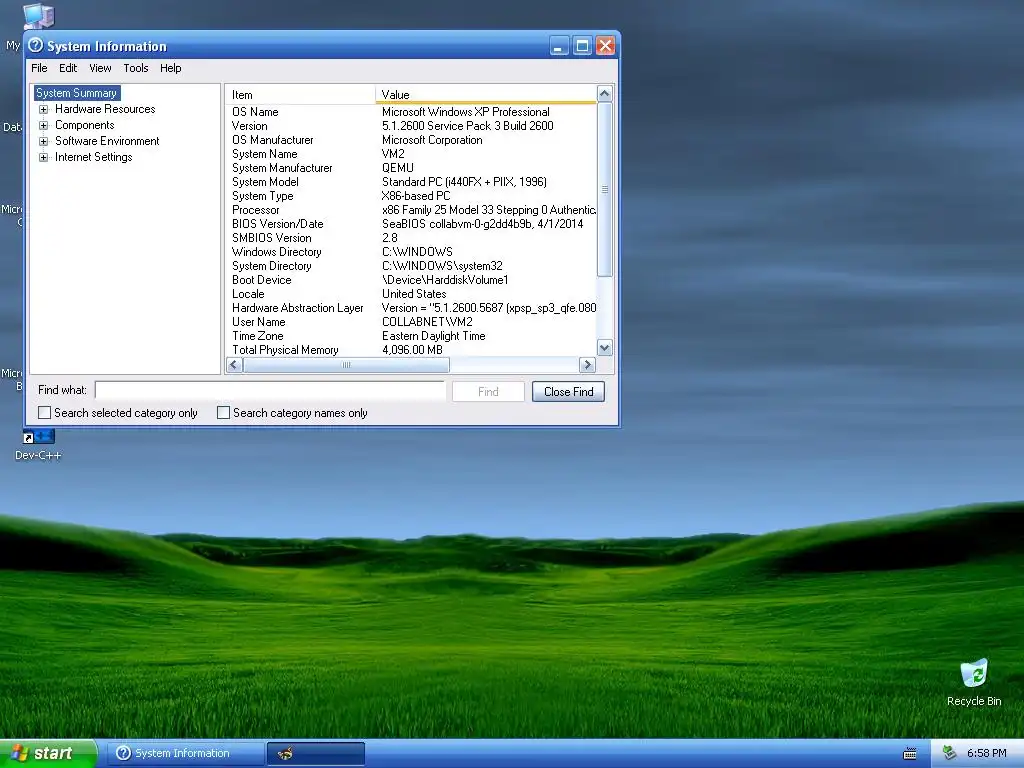Click the second taskbar program button
This screenshot has width=1024, height=768.
(x=315, y=754)
